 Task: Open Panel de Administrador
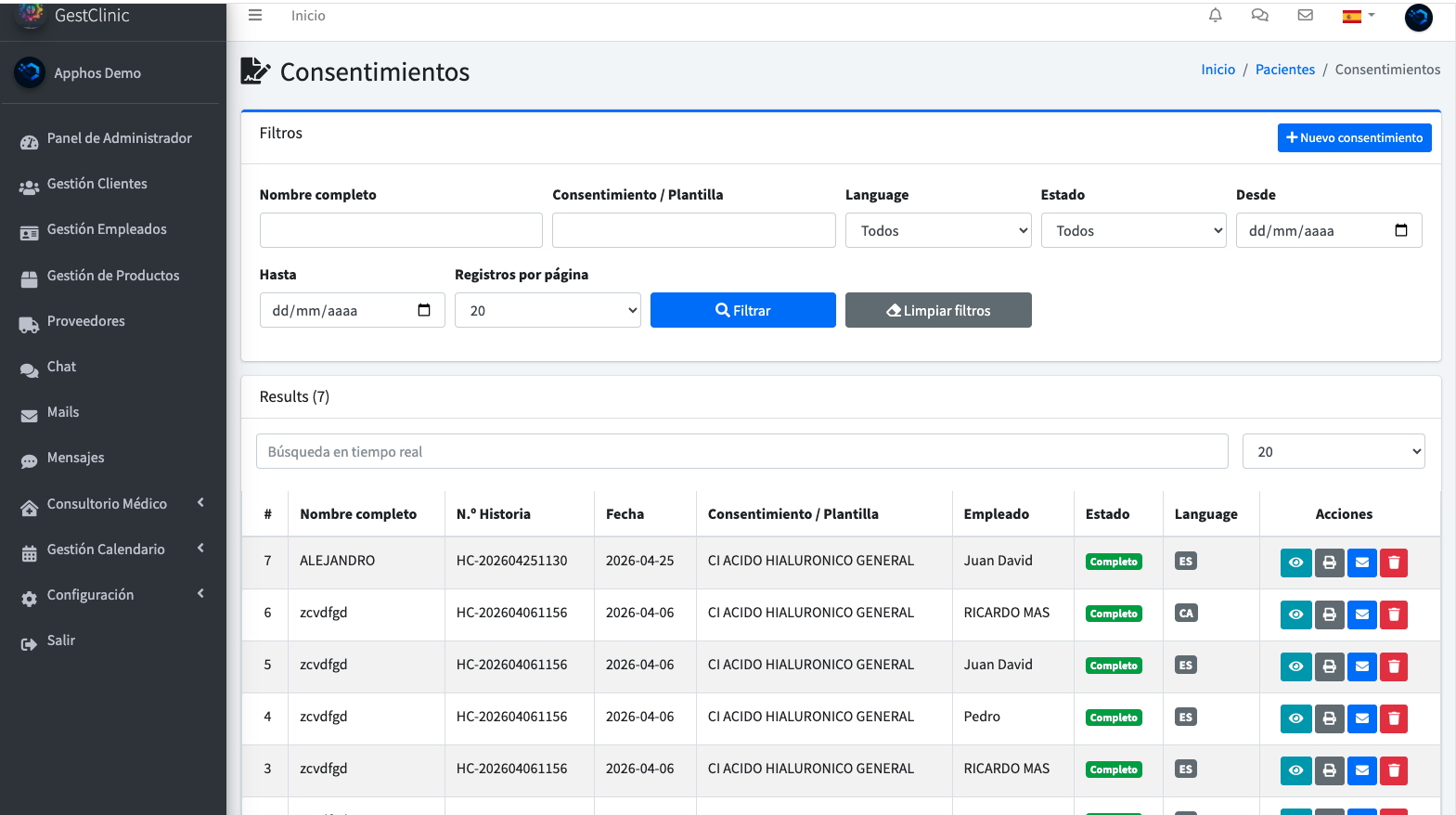pyautogui.click(x=112, y=138)
